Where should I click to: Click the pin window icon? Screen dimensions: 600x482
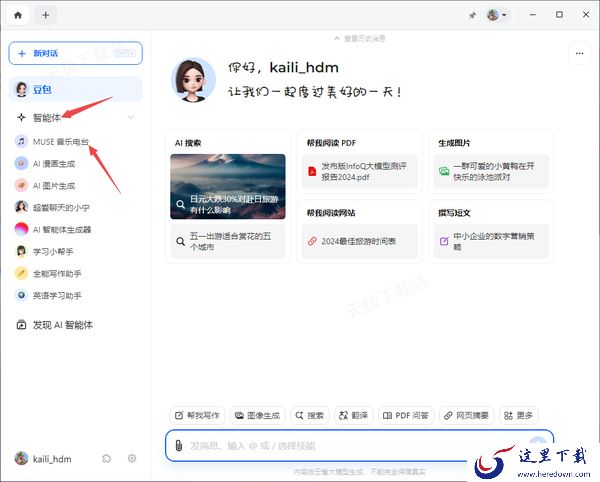(473, 15)
